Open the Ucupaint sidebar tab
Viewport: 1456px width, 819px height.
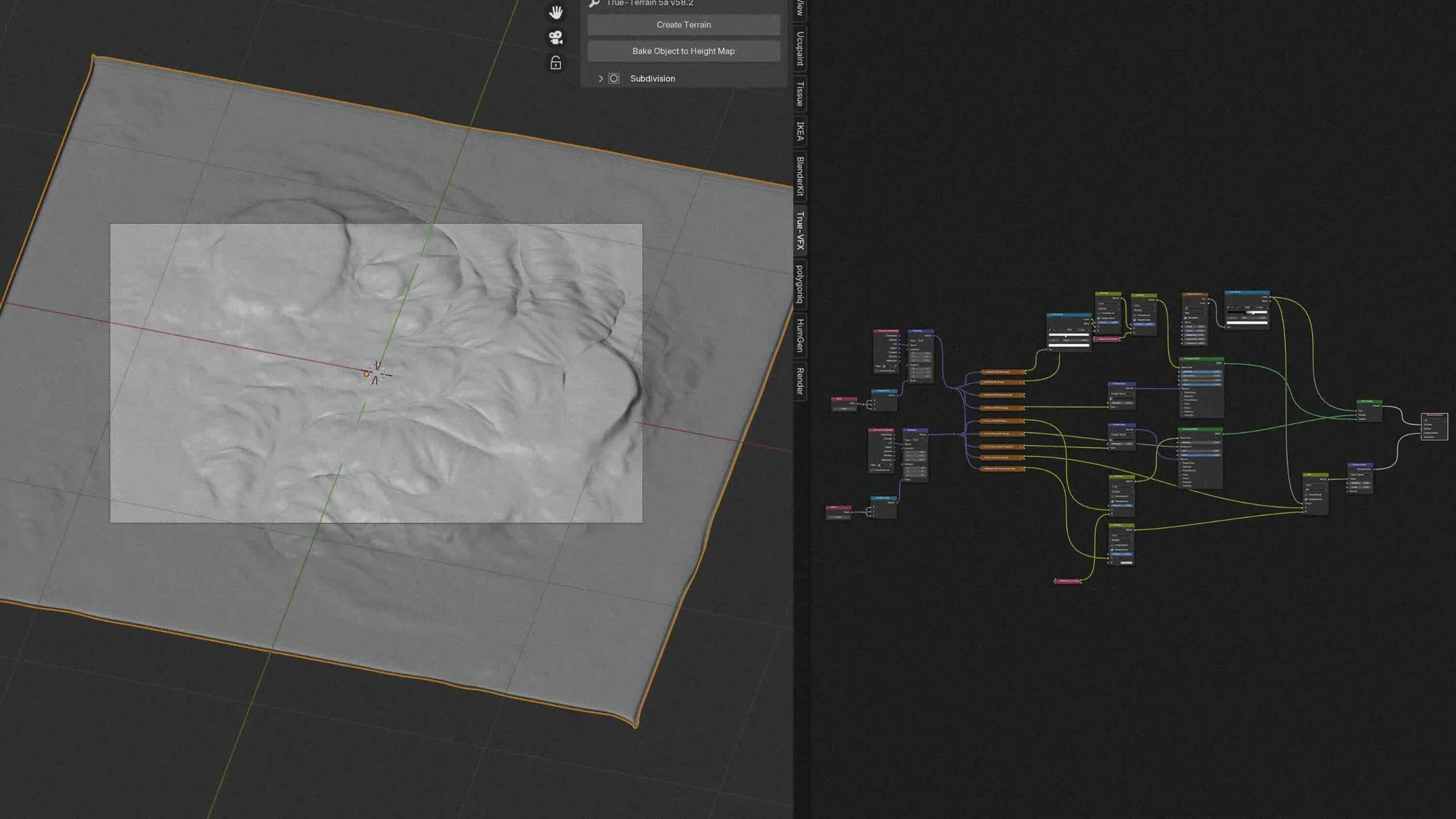(800, 49)
